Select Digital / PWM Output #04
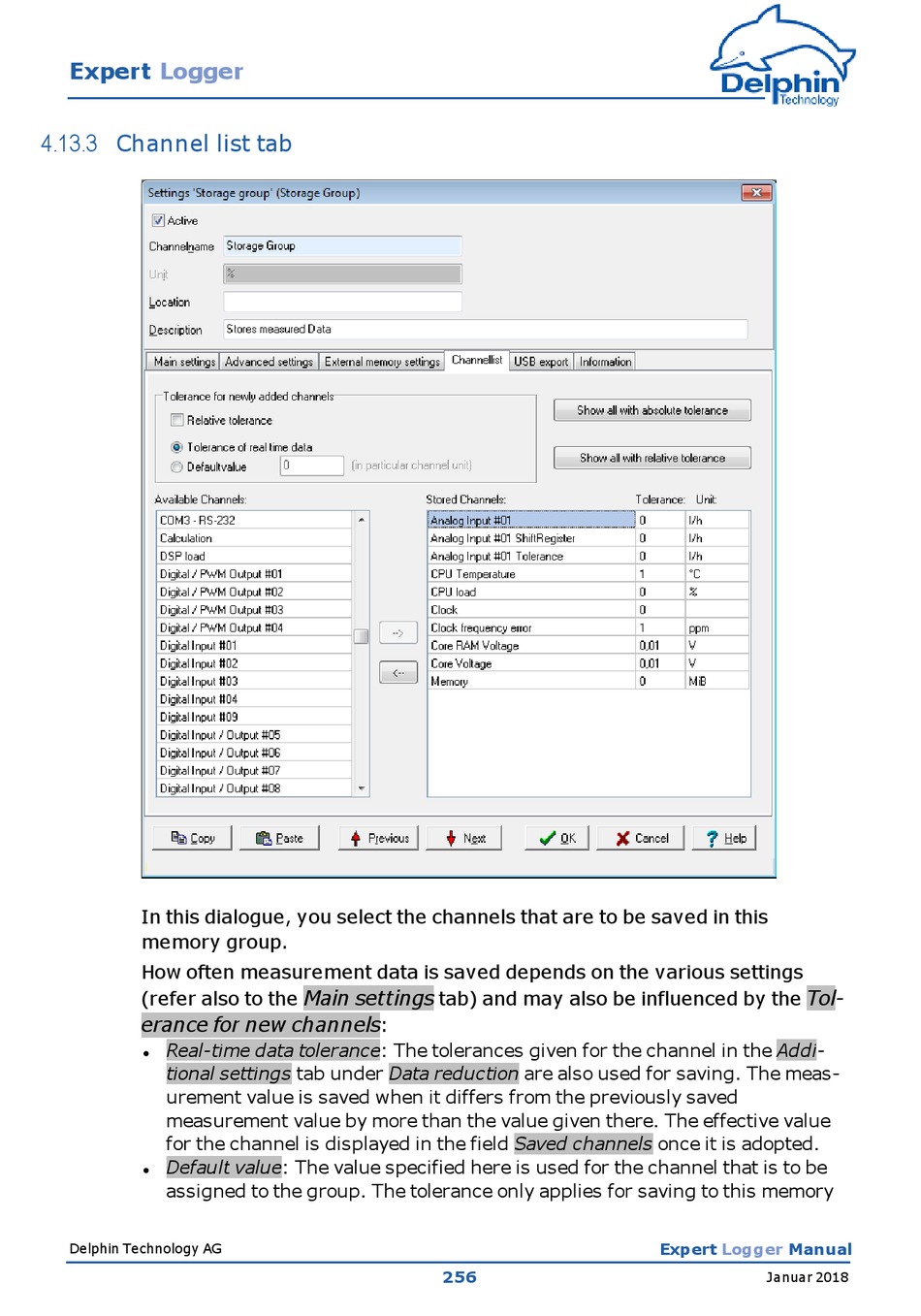The width and height of the screenshot is (921, 1316). (x=255, y=627)
